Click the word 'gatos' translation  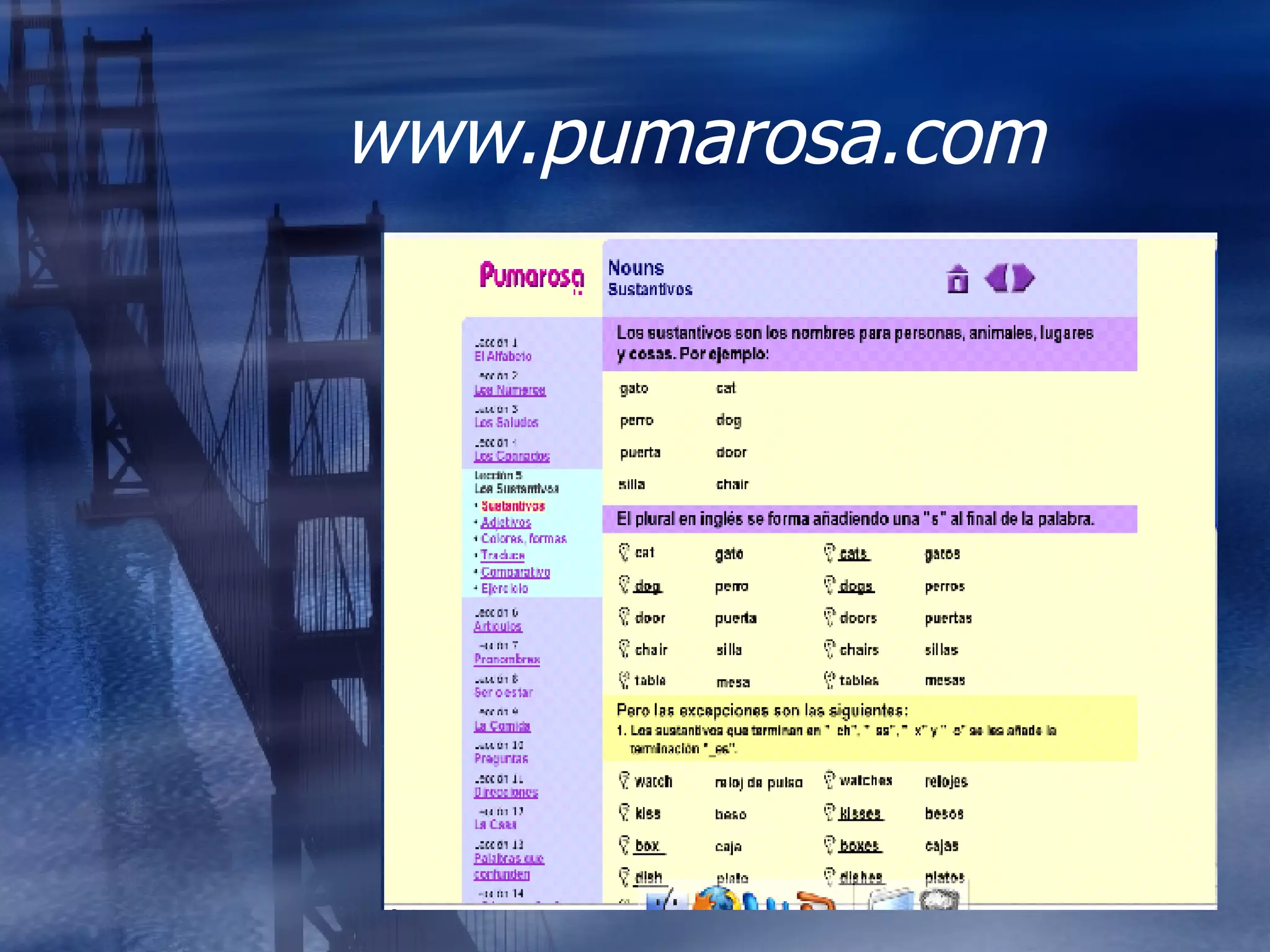pyautogui.click(x=942, y=553)
